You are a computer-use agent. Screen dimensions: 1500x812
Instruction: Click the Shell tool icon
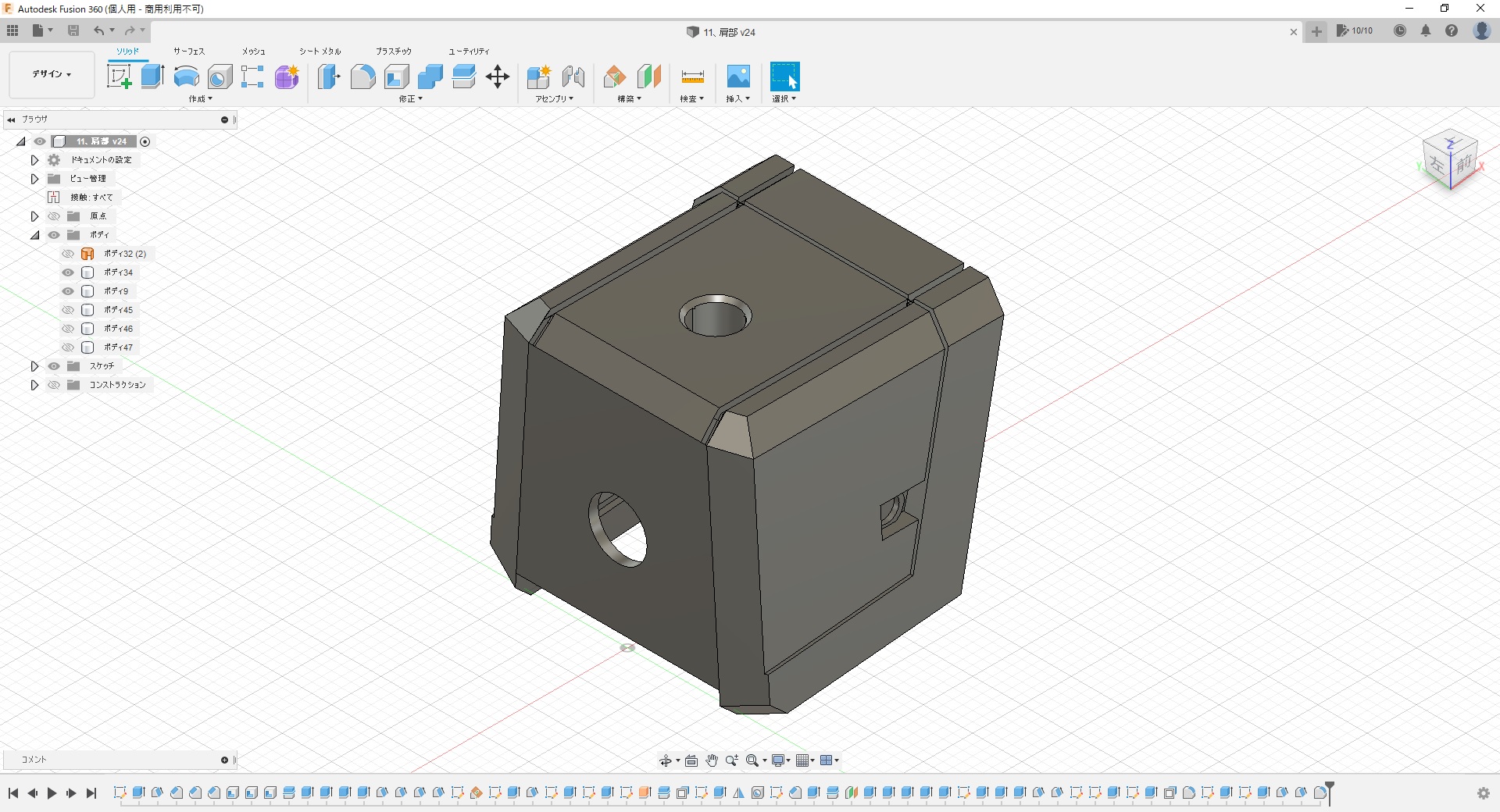(396, 77)
